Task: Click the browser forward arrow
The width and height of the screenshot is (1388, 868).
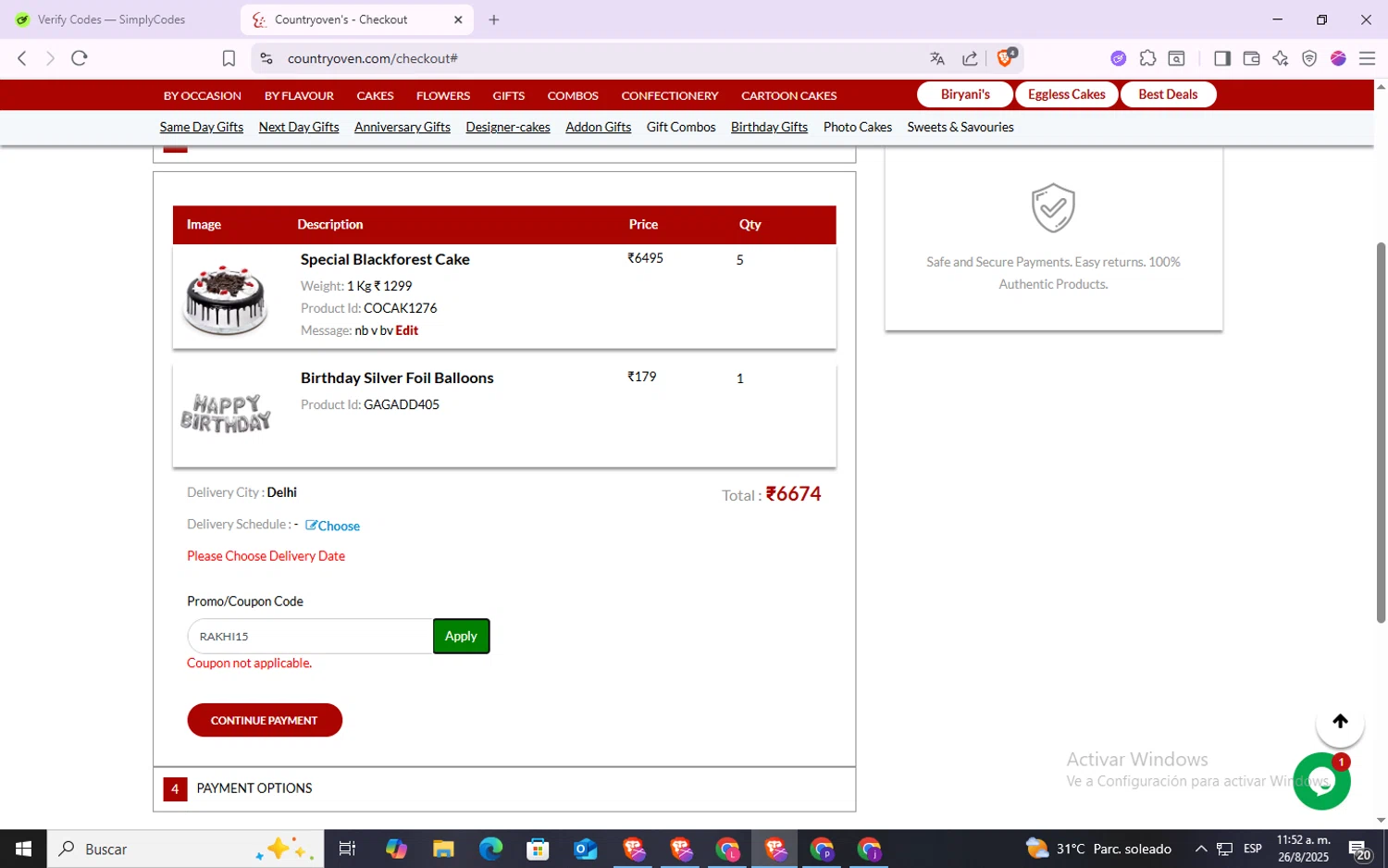Action: [50, 58]
